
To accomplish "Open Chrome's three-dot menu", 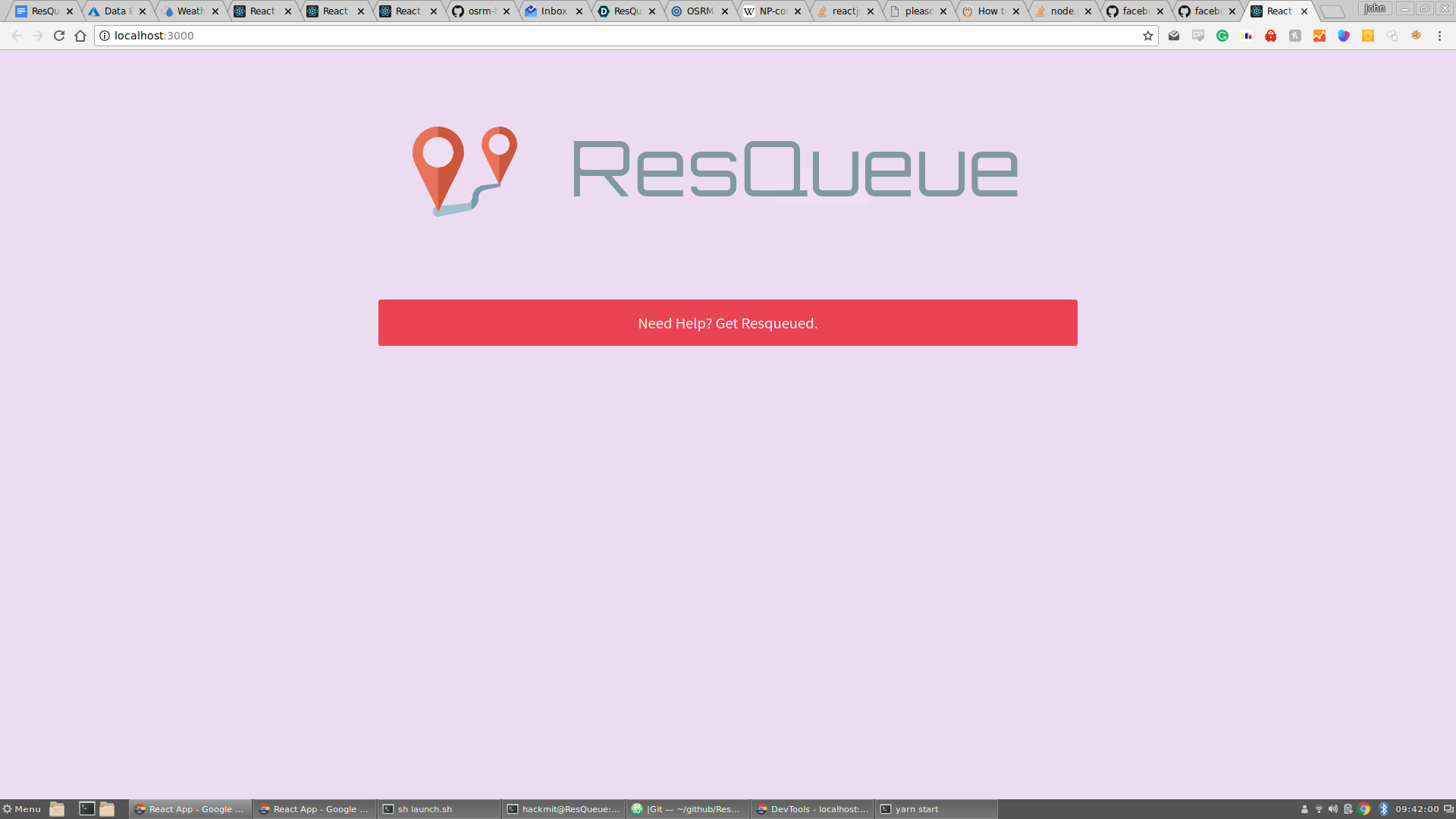I will pyautogui.click(x=1439, y=36).
